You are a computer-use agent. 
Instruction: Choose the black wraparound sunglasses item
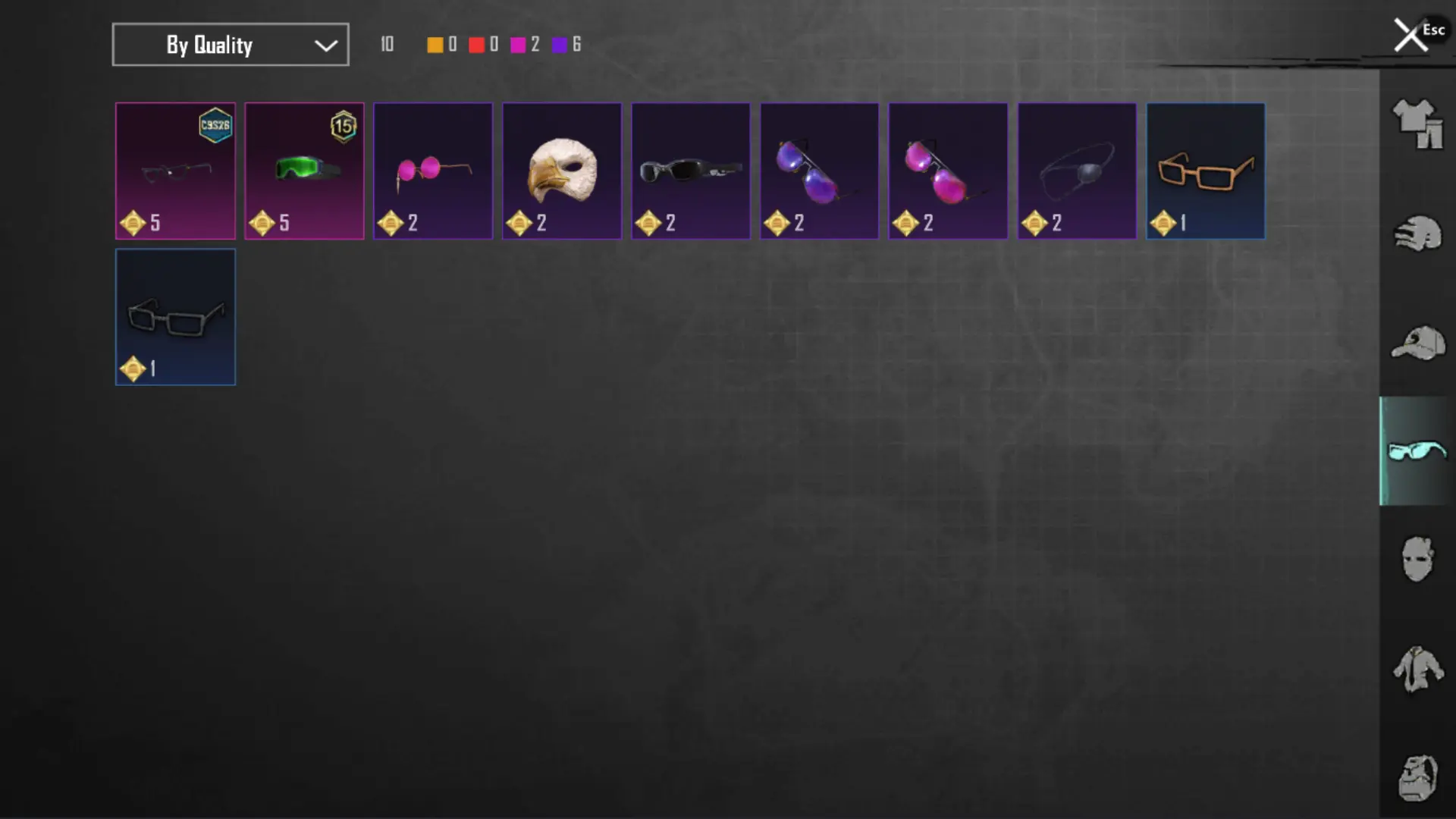691,171
